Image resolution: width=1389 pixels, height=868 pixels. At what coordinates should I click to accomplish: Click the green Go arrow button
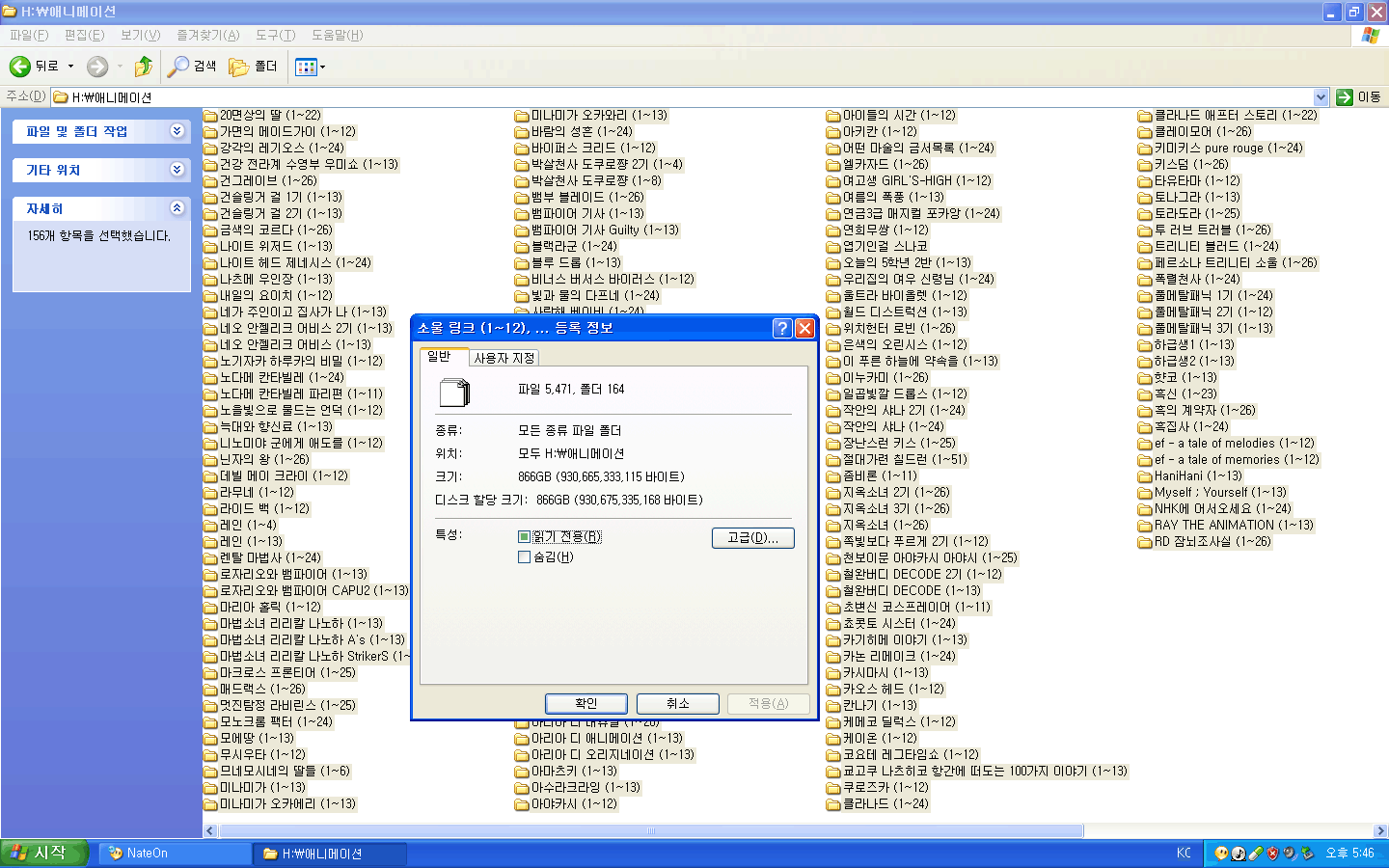click(x=1345, y=97)
